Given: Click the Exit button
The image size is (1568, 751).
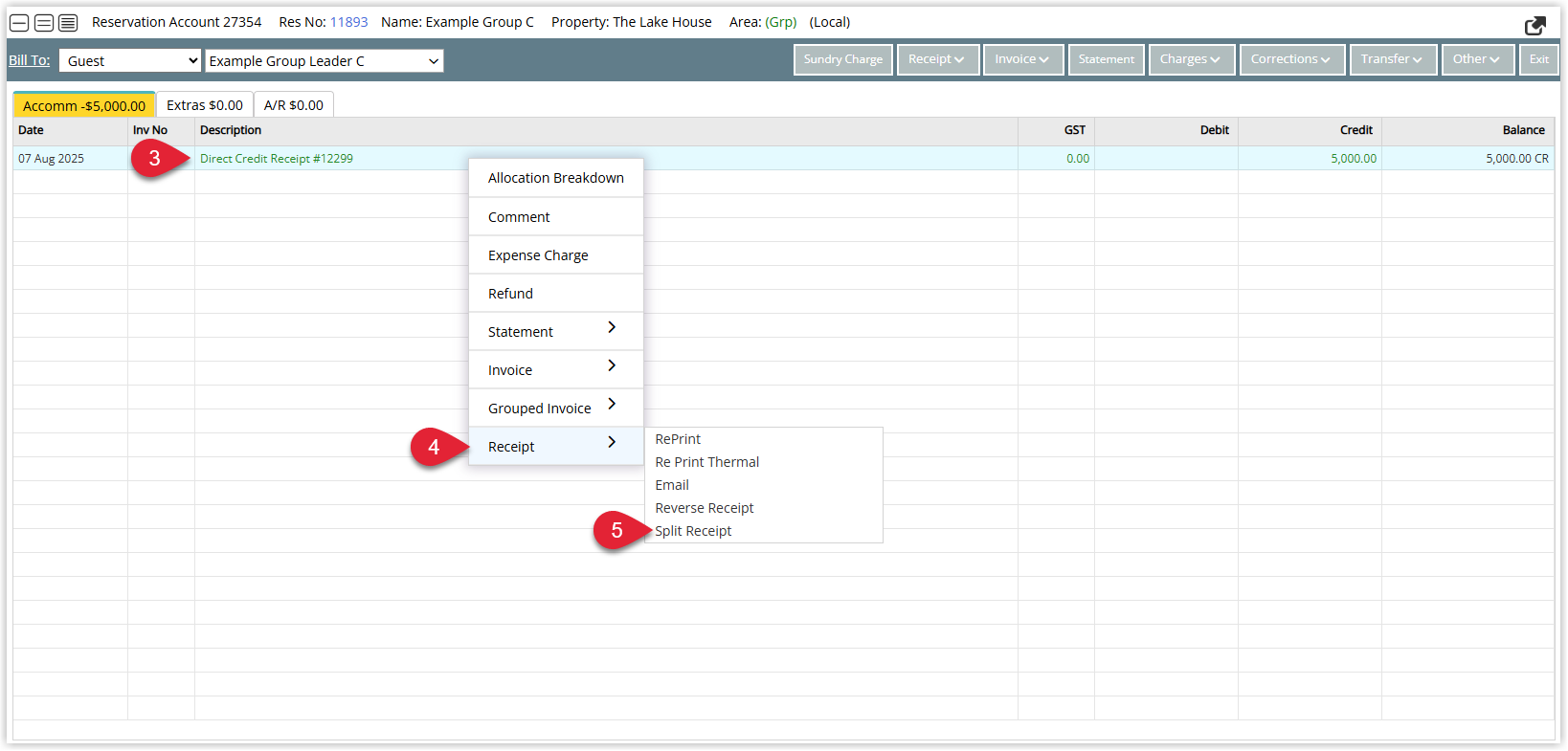Looking at the screenshot, I should 1539,59.
